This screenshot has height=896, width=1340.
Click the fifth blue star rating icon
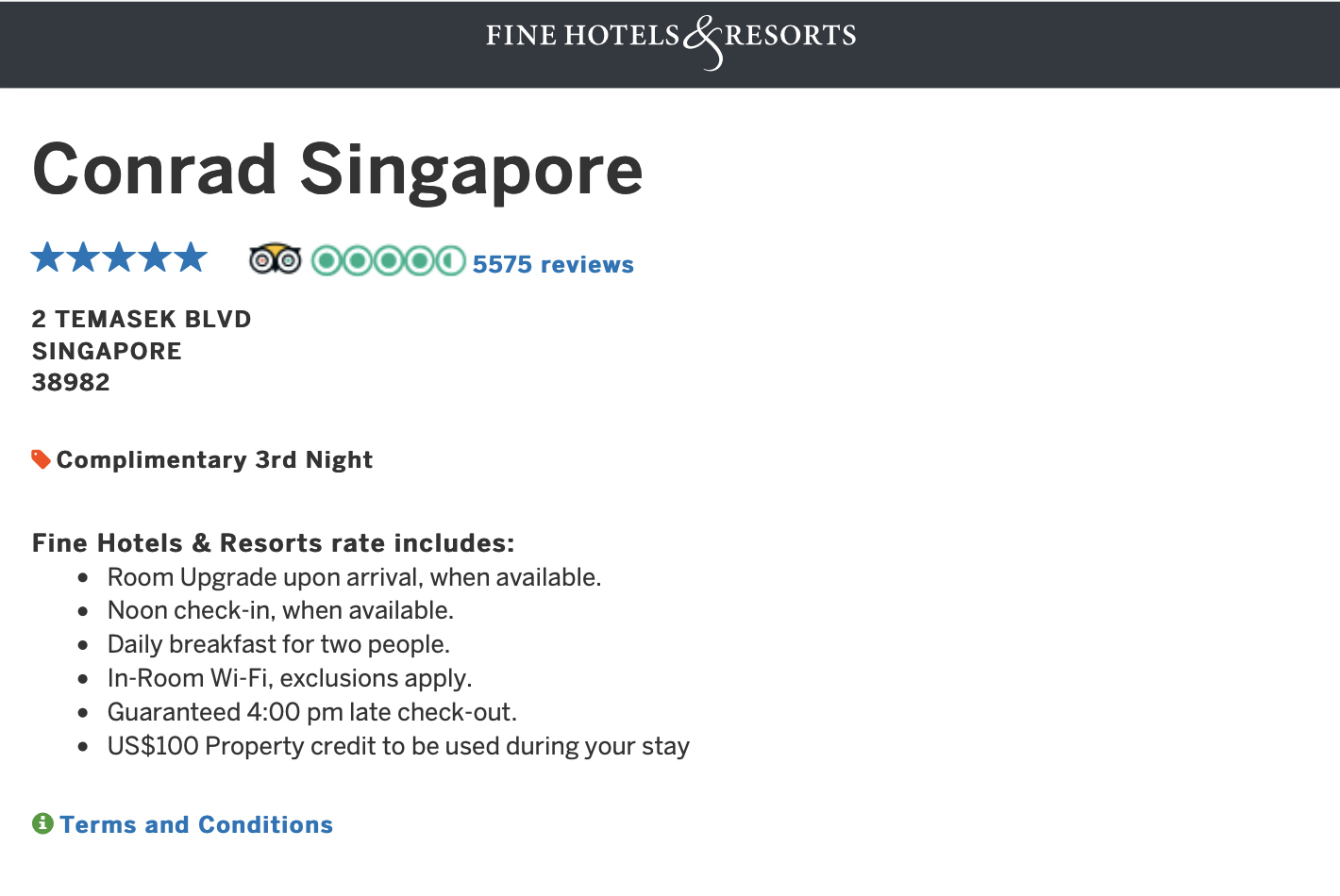coord(191,257)
